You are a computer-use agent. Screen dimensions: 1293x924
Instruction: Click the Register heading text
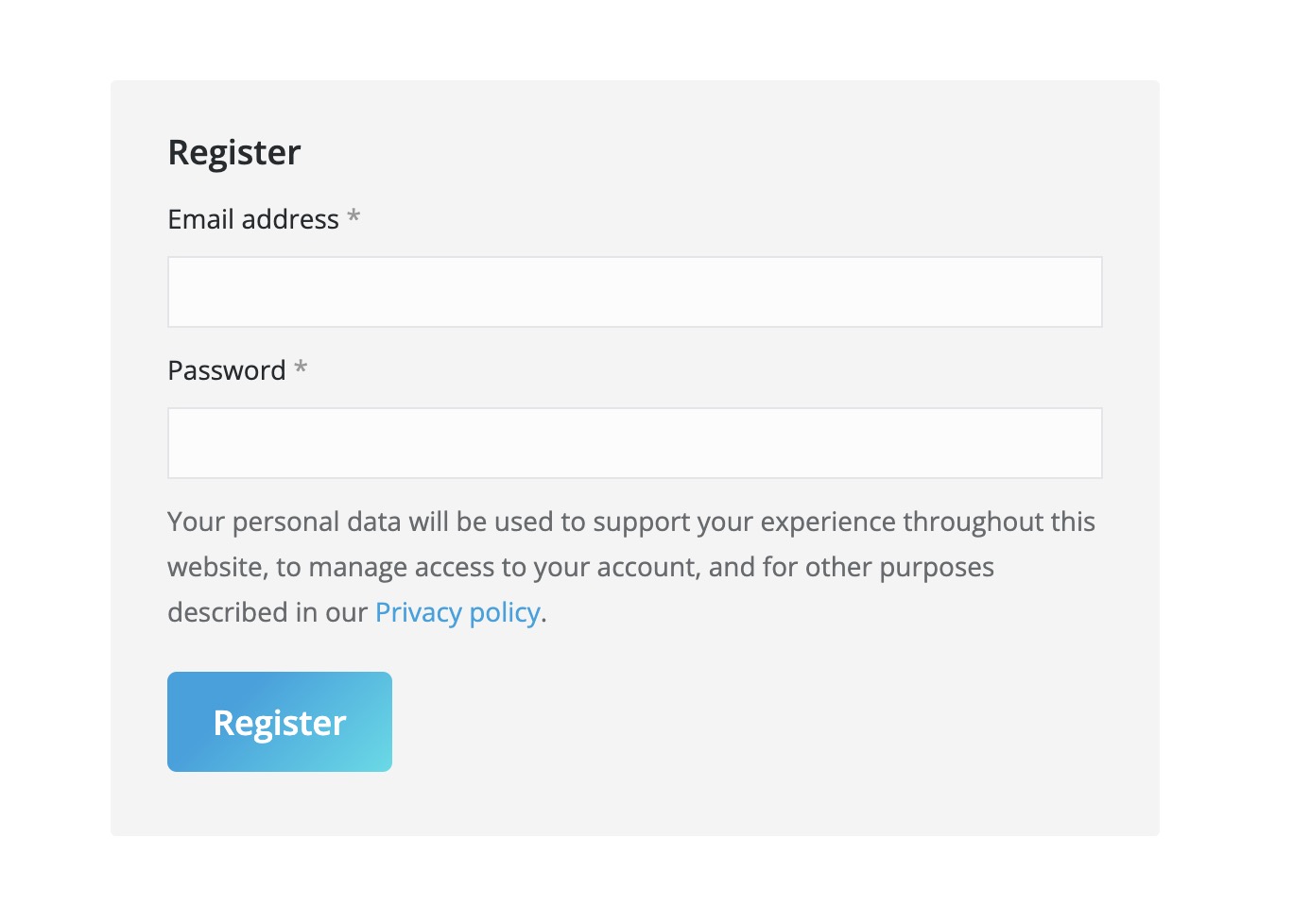(233, 151)
